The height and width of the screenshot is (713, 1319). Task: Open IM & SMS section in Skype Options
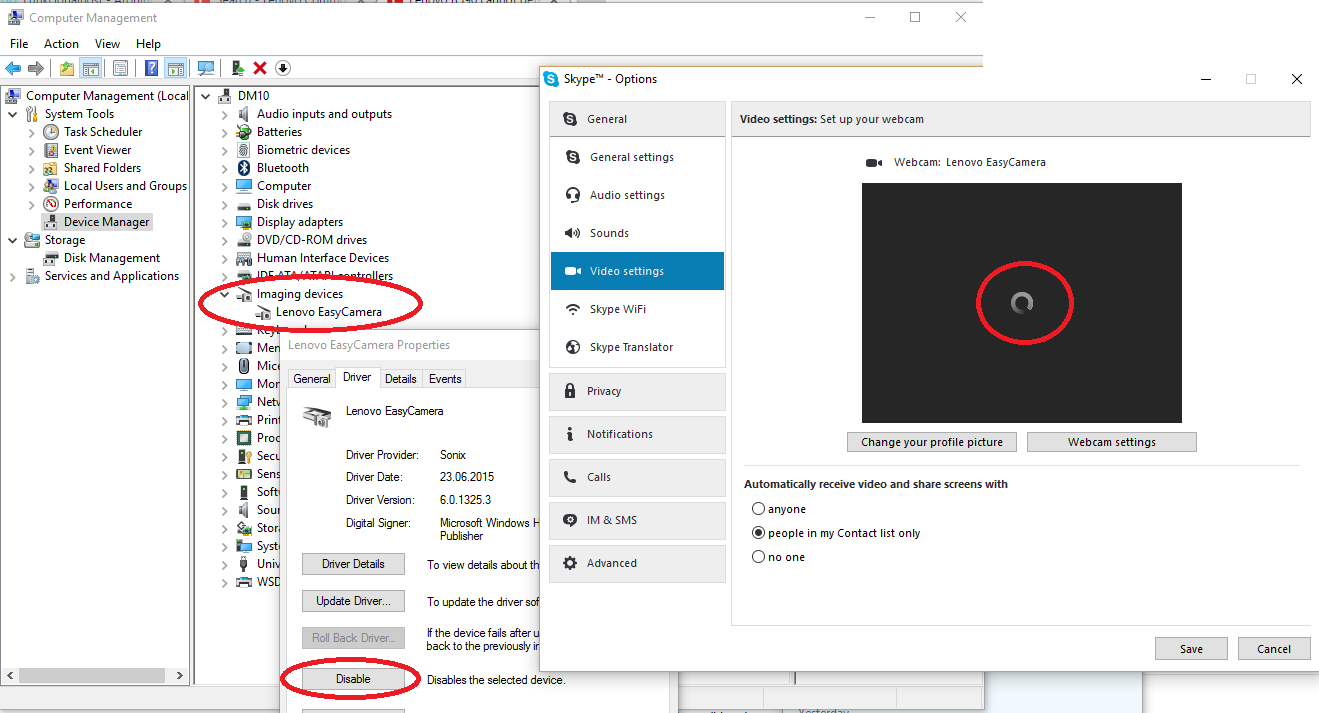(637, 520)
